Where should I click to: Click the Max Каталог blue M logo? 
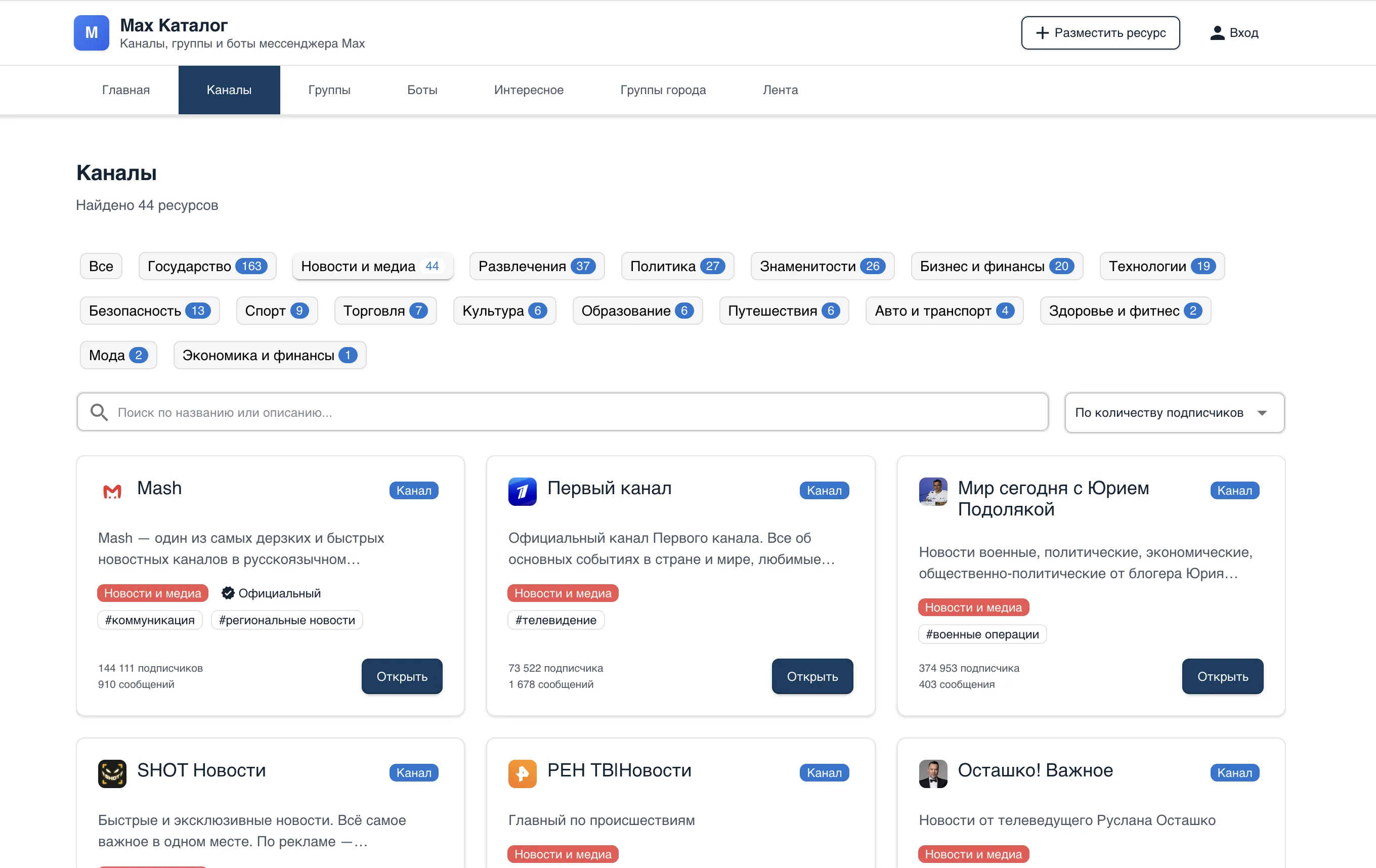tap(91, 32)
